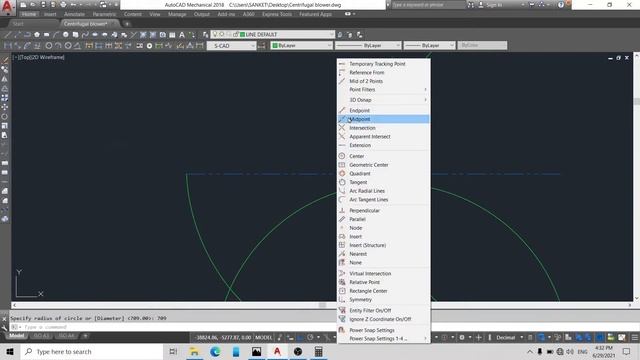Toggle Ignore Z Coordinate On/Off
Screen dimensions: 640x360
click(383, 319)
